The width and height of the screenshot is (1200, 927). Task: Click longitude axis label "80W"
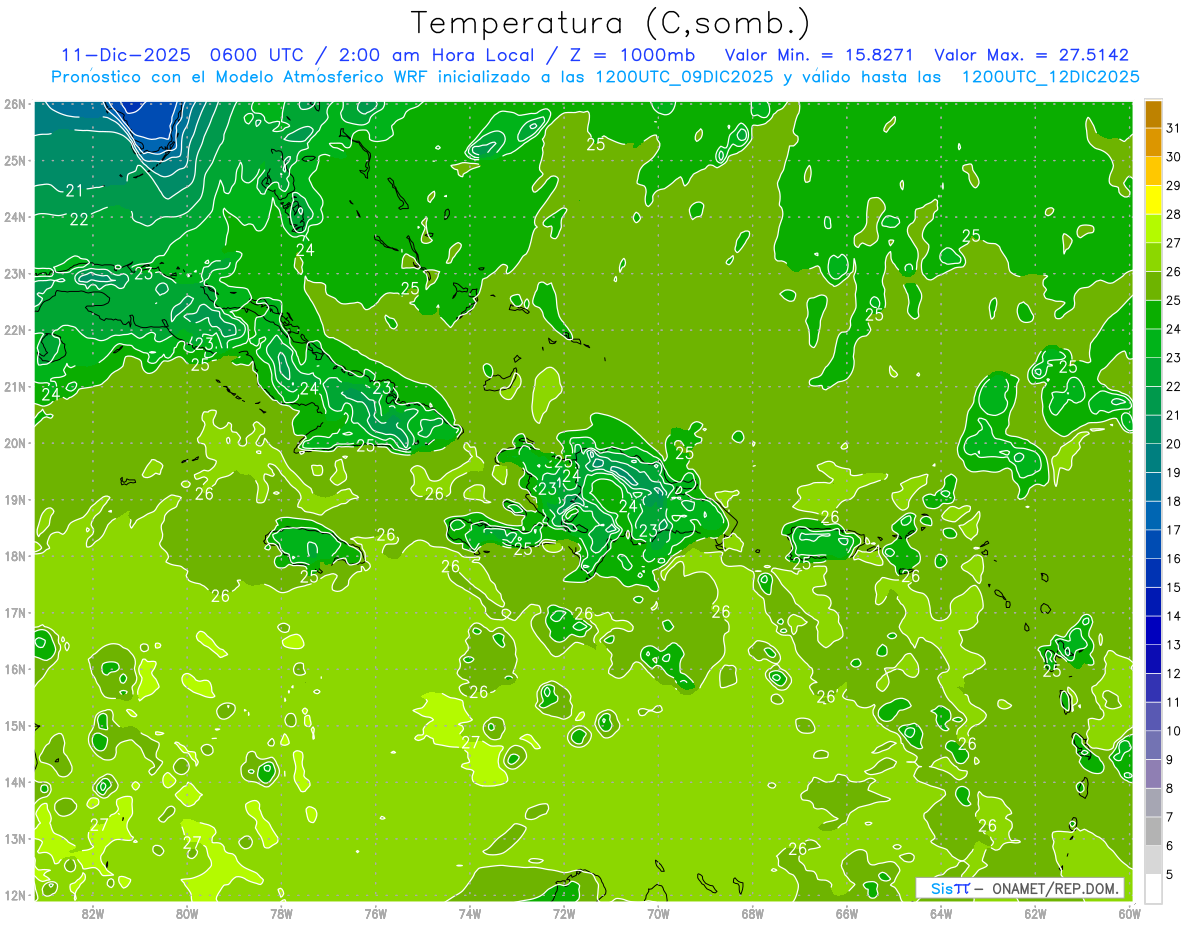pos(187,913)
